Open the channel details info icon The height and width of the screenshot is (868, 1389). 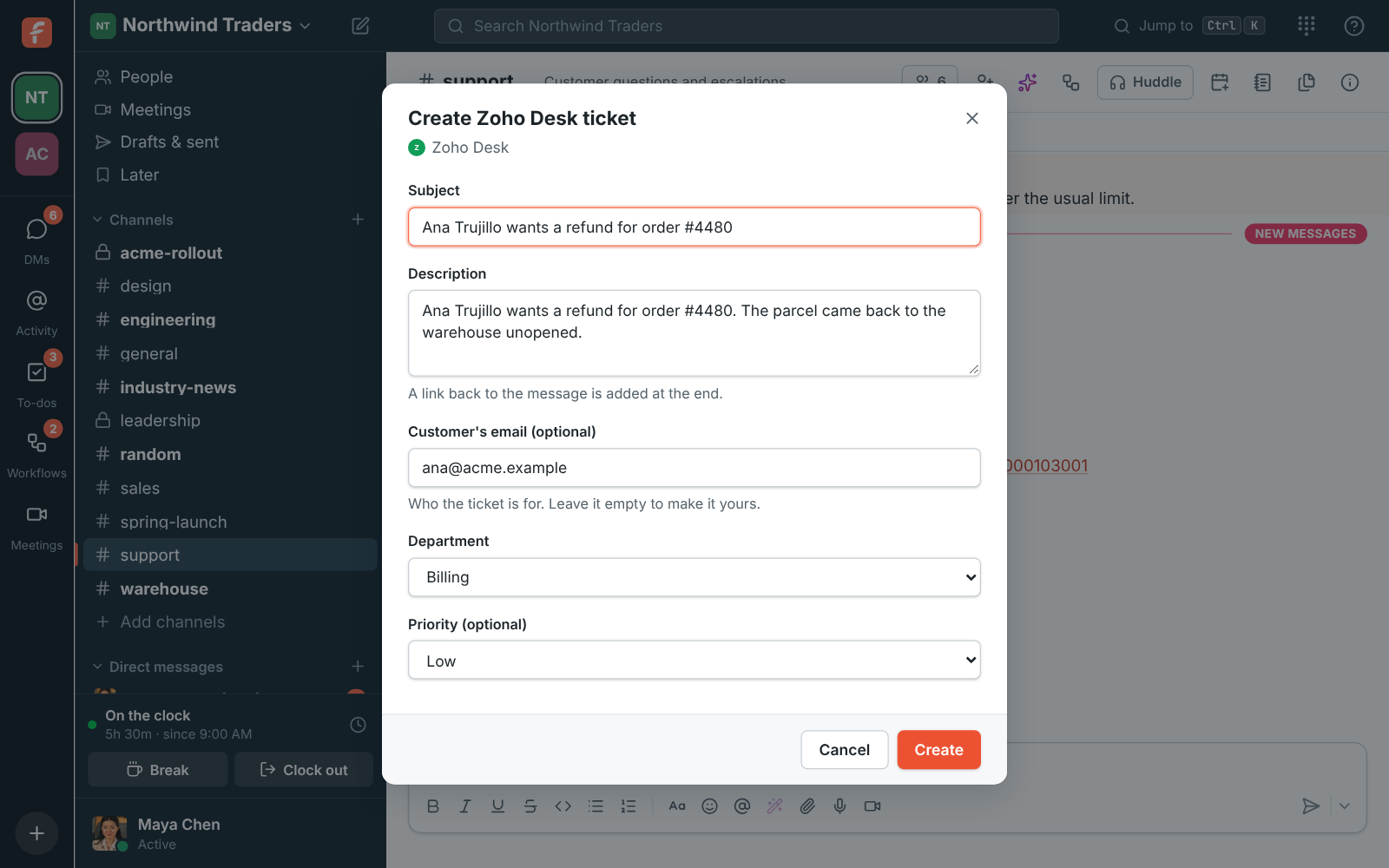point(1349,82)
